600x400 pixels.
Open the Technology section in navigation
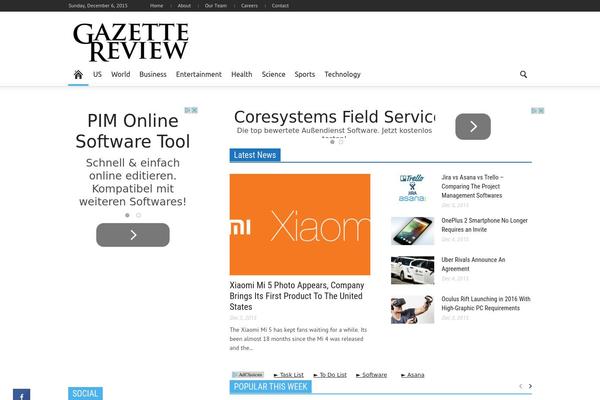[x=342, y=74]
